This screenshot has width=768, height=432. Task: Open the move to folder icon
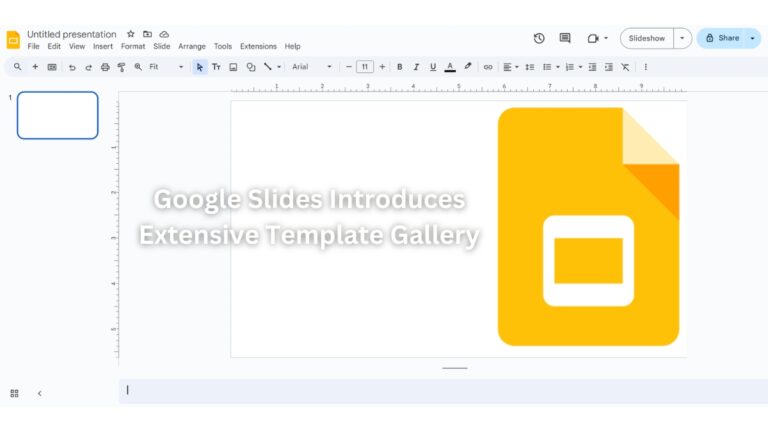pos(147,34)
